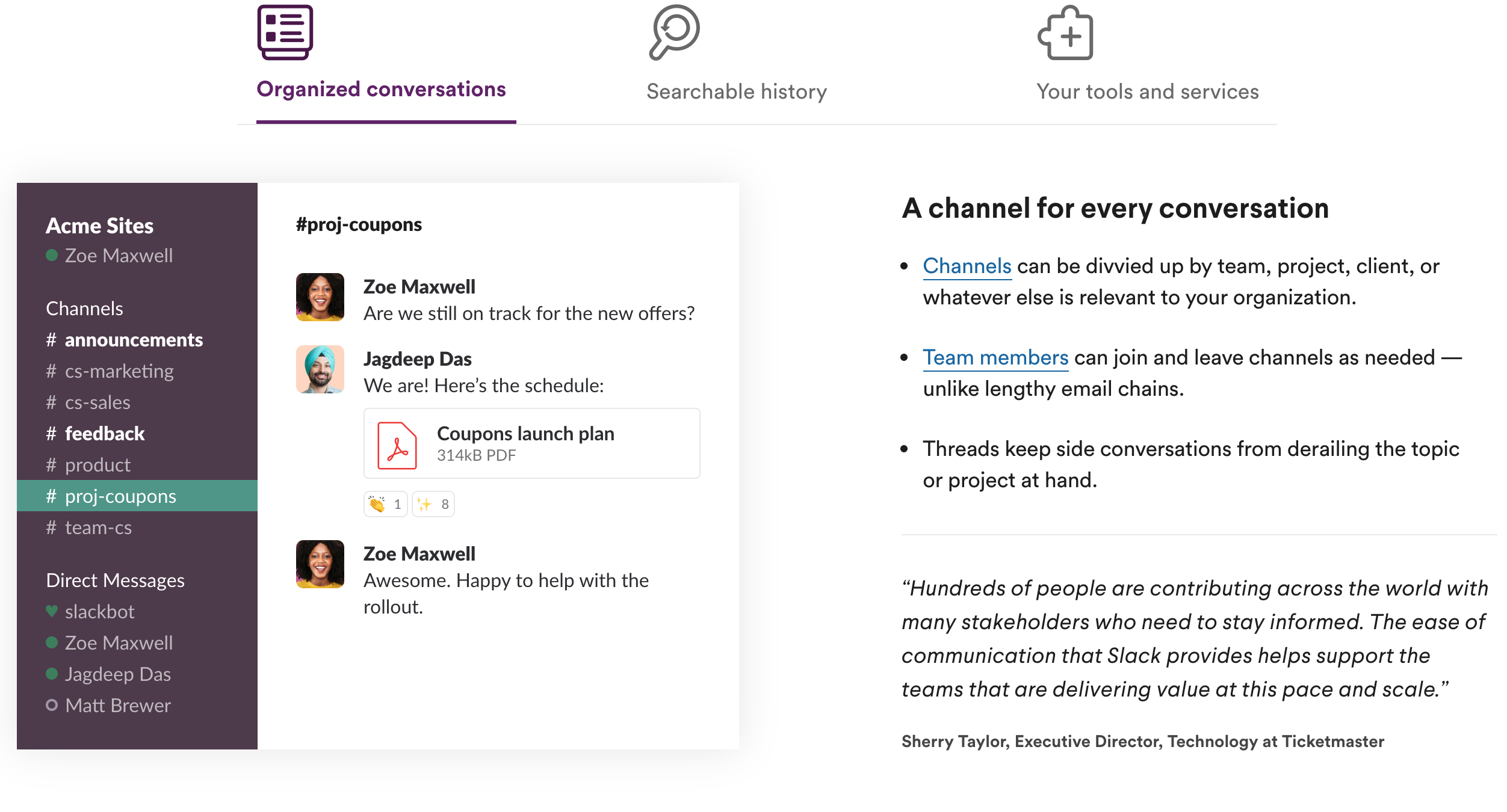Click the Organized conversations list icon

pos(285,32)
